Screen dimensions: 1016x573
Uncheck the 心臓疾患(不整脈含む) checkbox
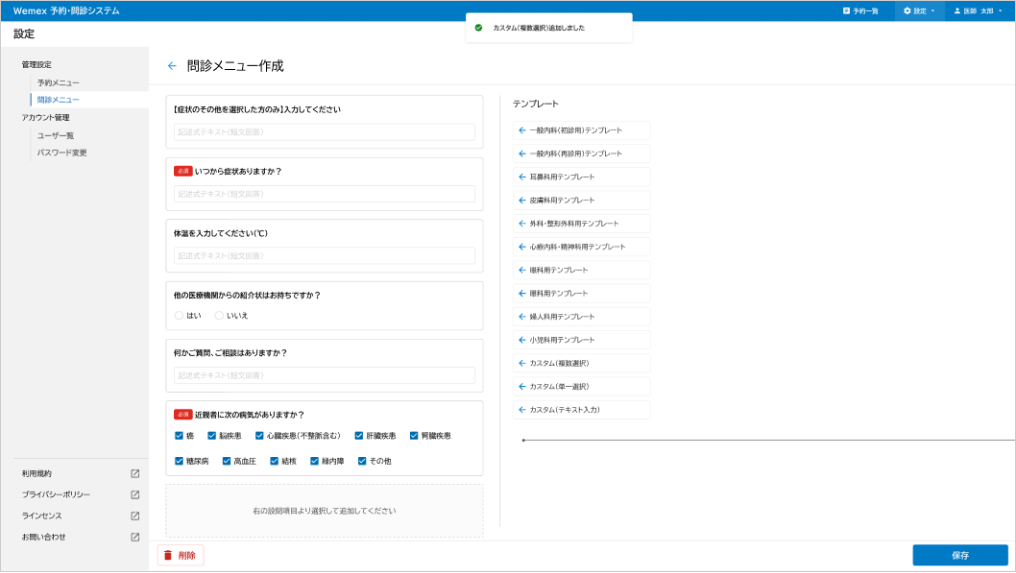259,436
